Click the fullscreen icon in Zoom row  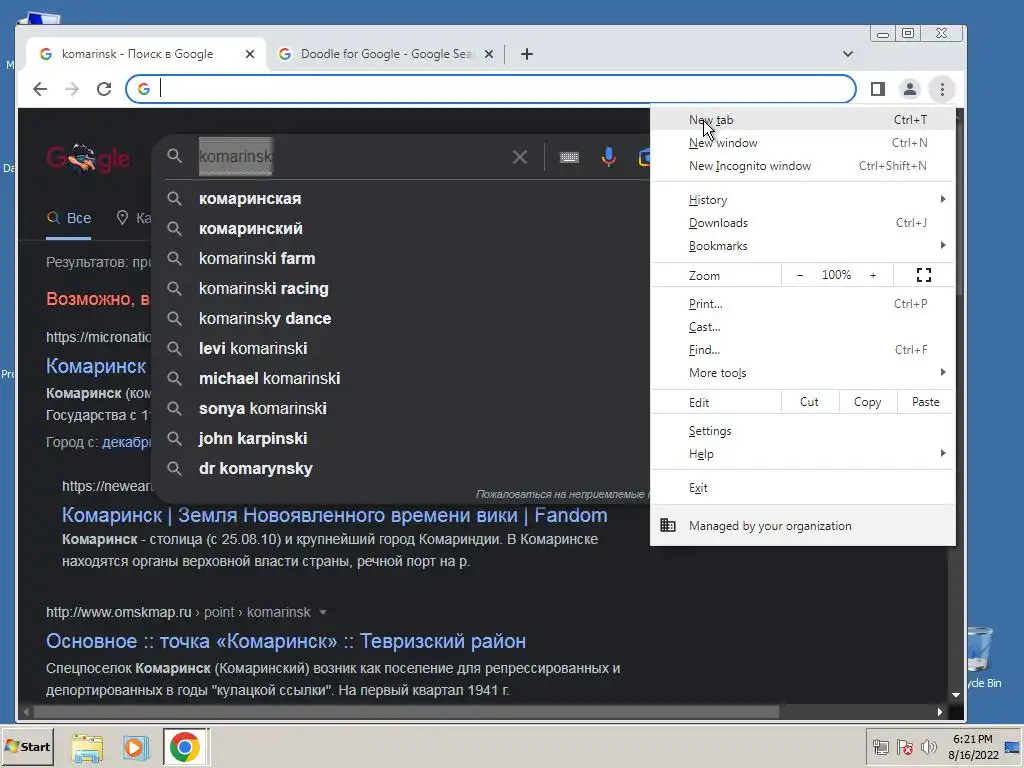923,275
